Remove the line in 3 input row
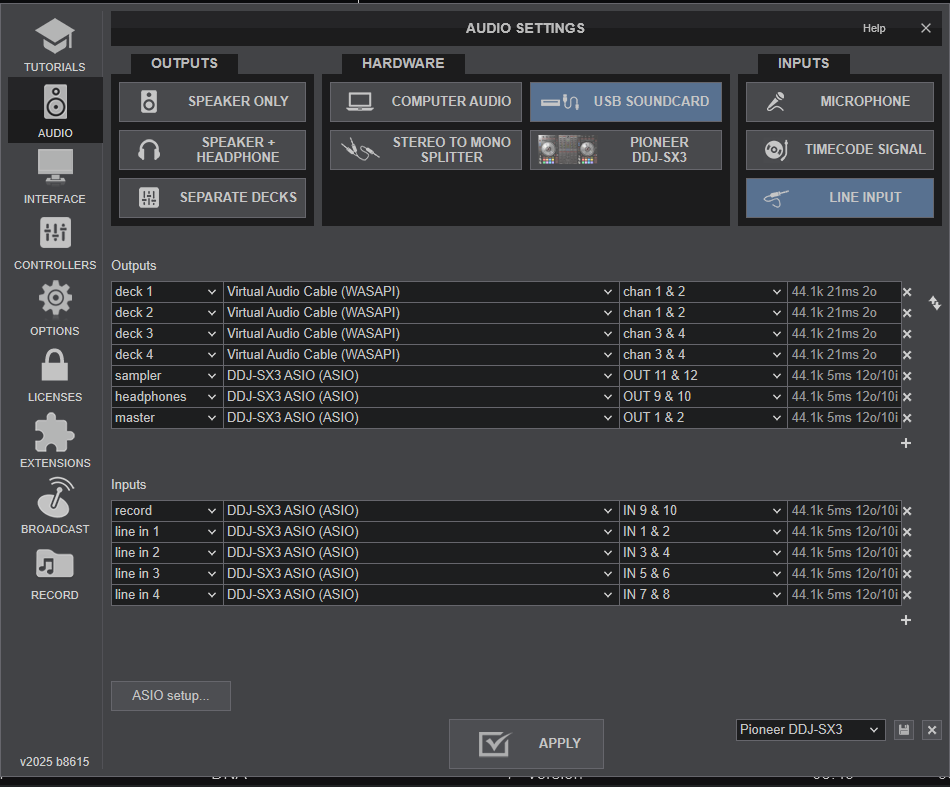This screenshot has width=950, height=787. (907, 574)
